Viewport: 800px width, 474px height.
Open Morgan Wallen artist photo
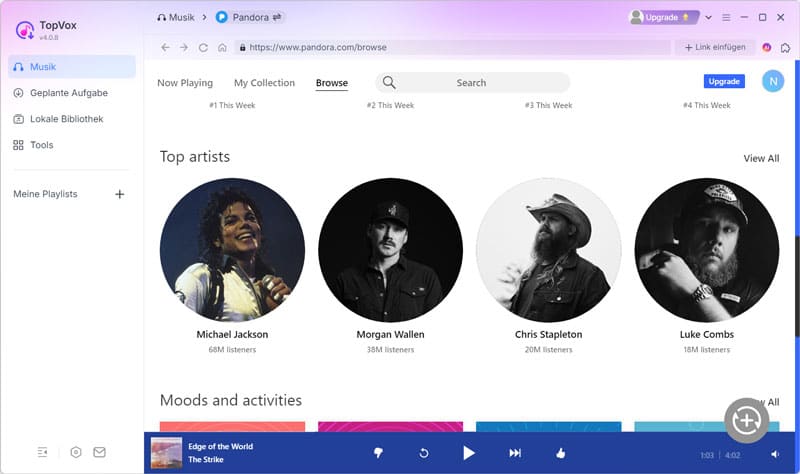tap(390, 250)
